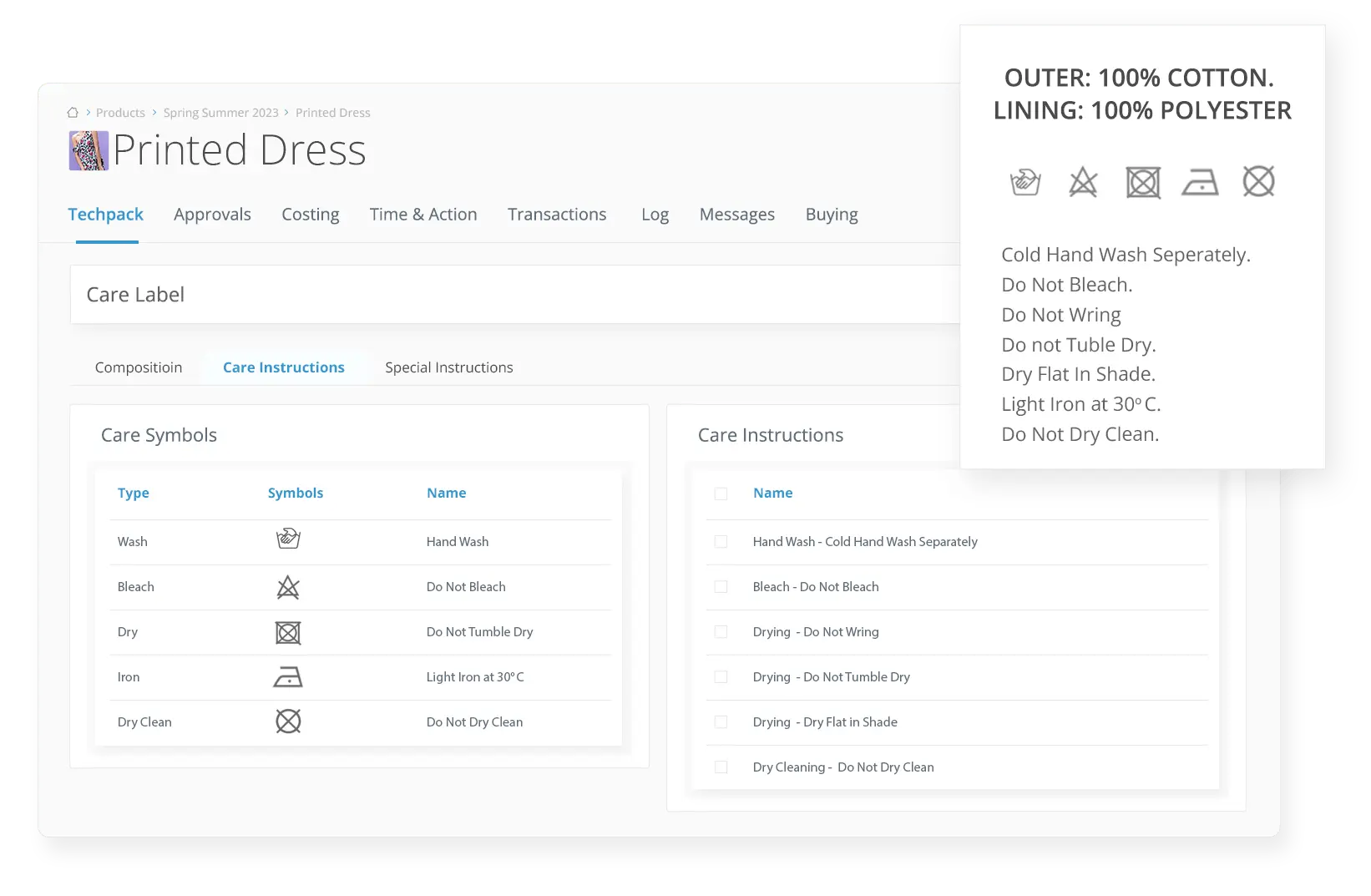This screenshot has width=1371, height=896.
Task: Click Name header in Care Symbols table
Action: coord(447,494)
